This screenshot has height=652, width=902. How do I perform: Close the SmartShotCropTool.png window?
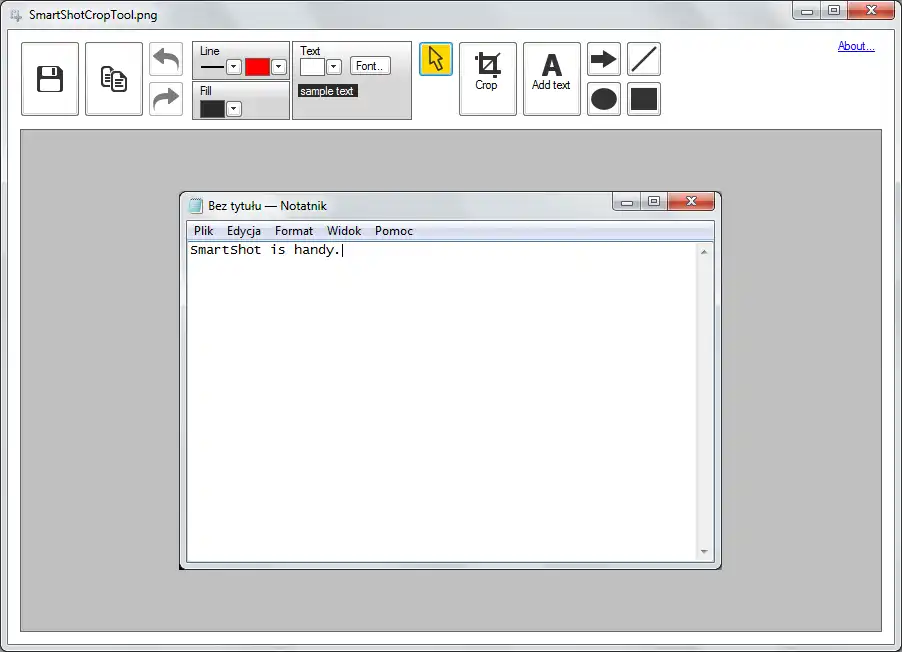(x=872, y=10)
